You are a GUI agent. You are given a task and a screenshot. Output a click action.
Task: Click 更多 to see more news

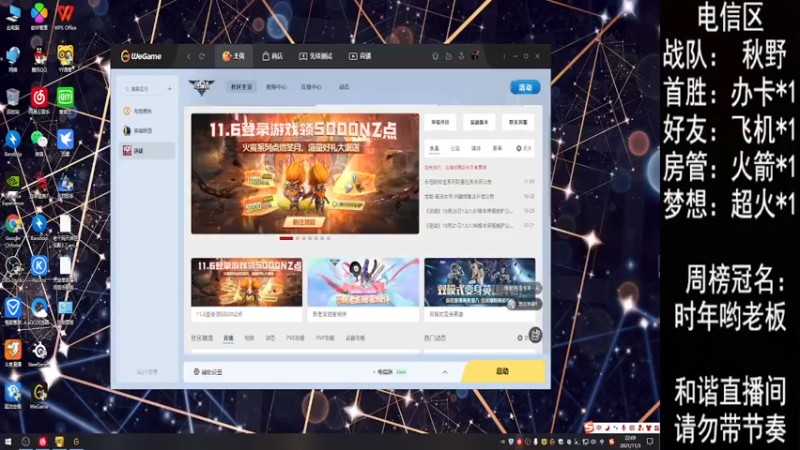524,148
